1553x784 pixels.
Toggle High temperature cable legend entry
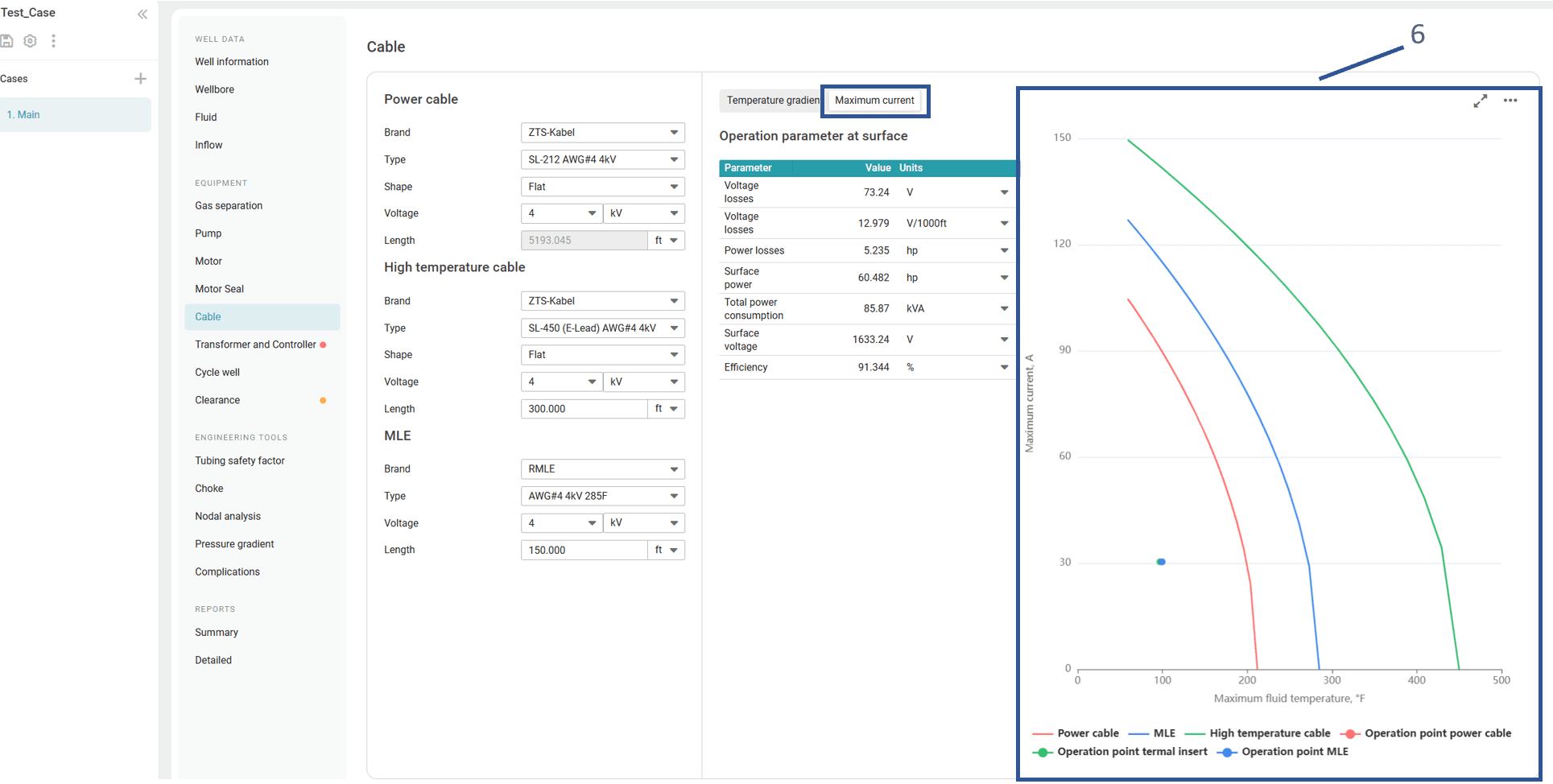click(1258, 733)
